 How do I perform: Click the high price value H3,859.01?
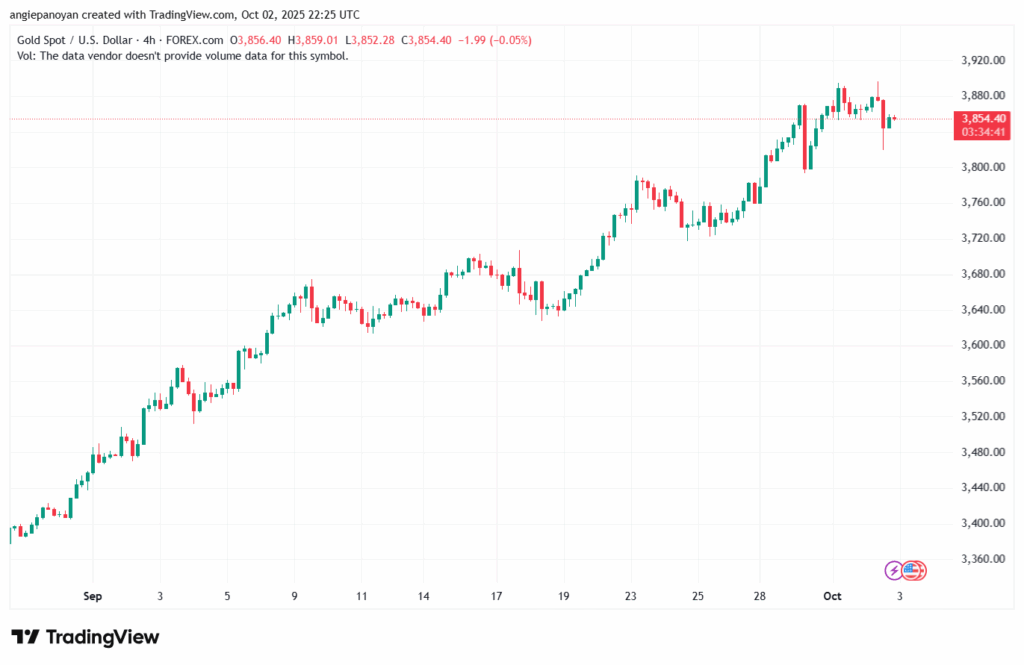314,40
